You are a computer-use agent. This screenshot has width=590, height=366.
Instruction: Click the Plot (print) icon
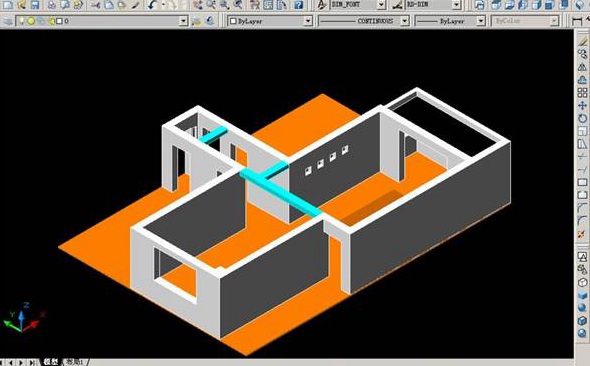click(x=52, y=5)
